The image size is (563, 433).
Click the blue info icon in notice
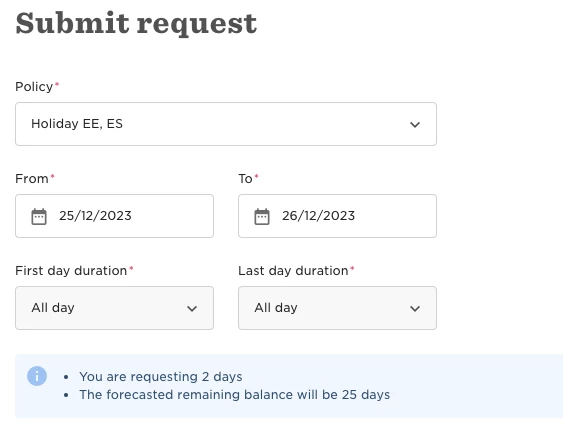[x=37, y=376]
